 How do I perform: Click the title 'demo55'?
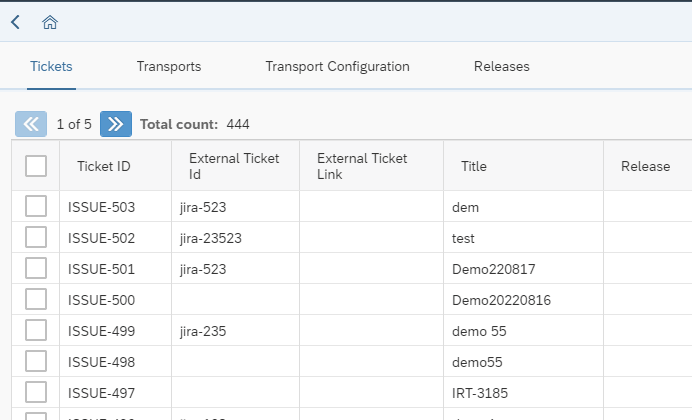(477, 362)
